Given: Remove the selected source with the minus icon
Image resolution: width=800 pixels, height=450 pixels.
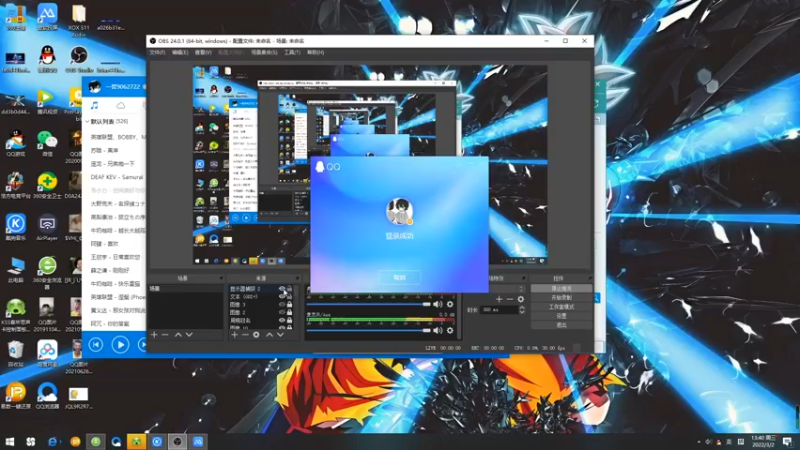Looking at the screenshot, I should click(245, 335).
